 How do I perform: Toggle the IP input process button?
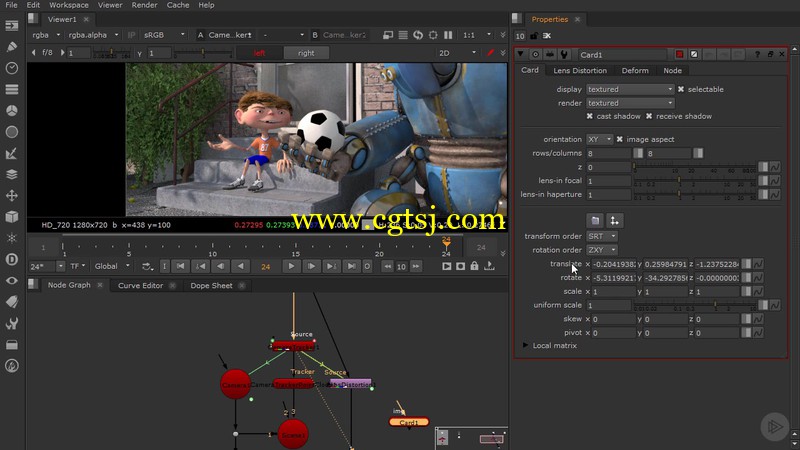(x=132, y=35)
